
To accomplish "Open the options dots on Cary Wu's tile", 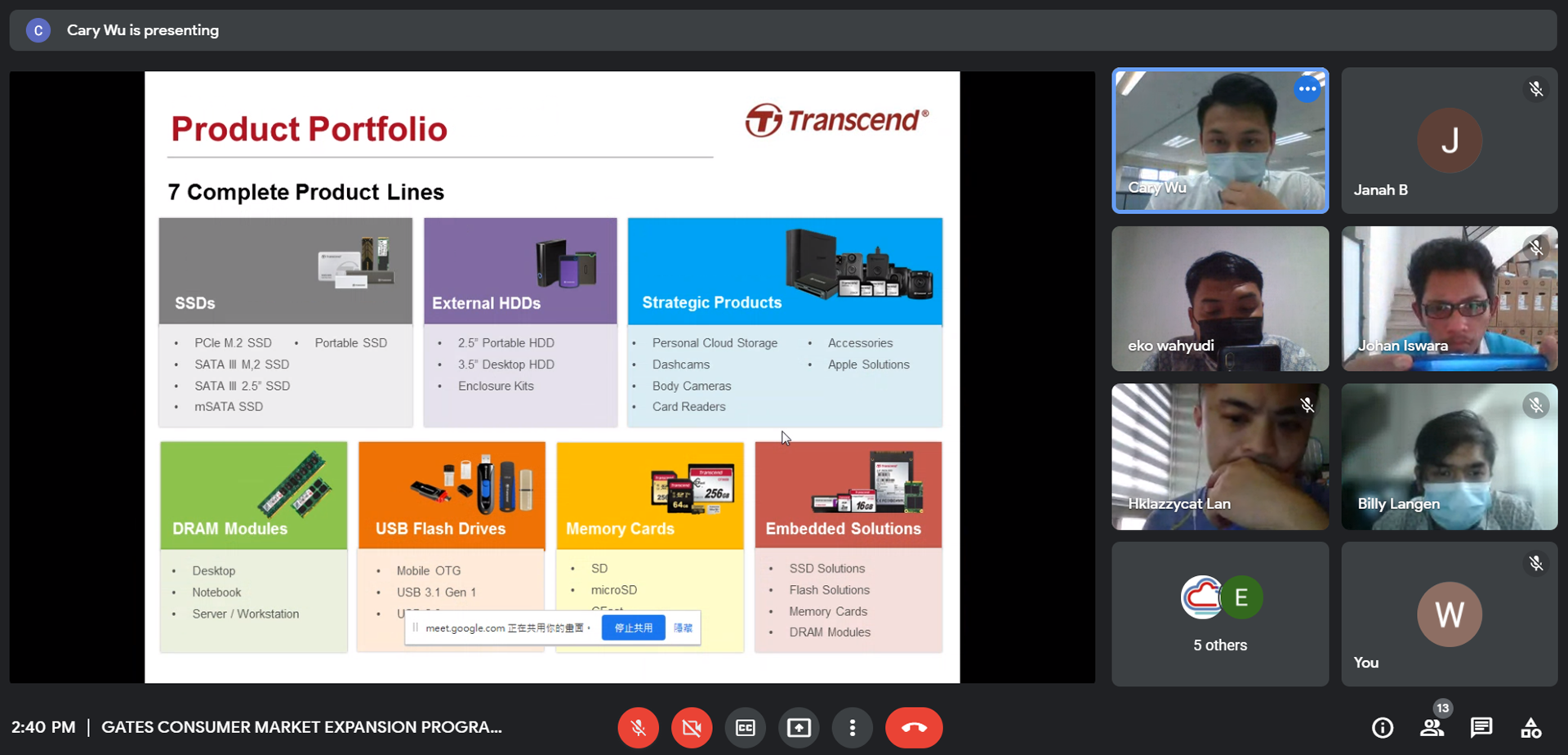I will [x=1307, y=88].
